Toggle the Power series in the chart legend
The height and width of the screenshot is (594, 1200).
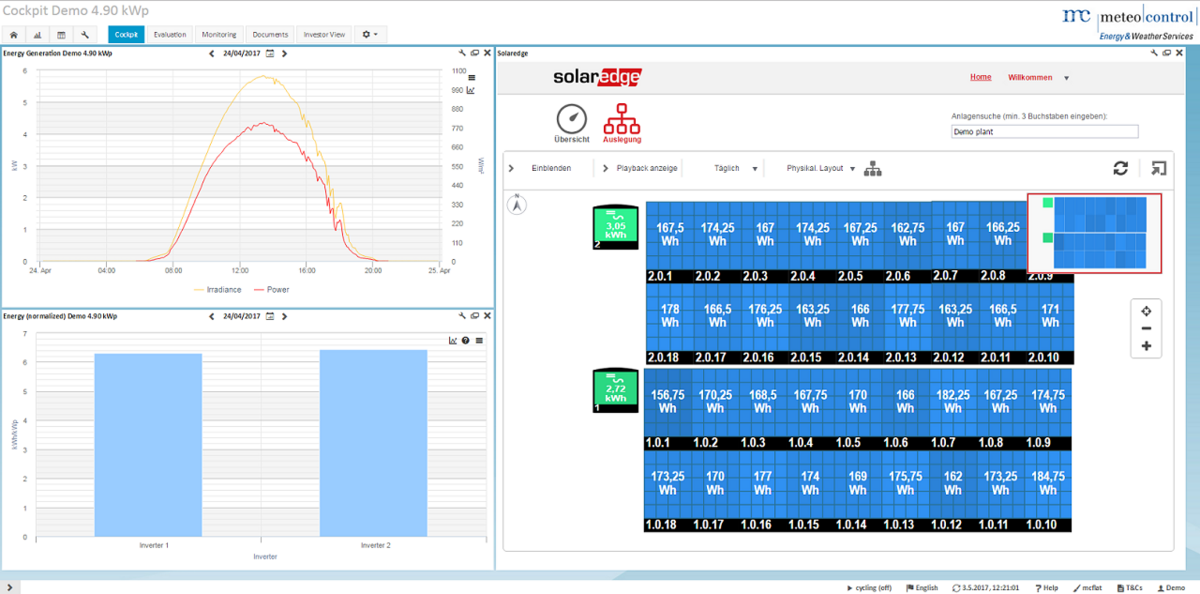click(x=277, y=291)
